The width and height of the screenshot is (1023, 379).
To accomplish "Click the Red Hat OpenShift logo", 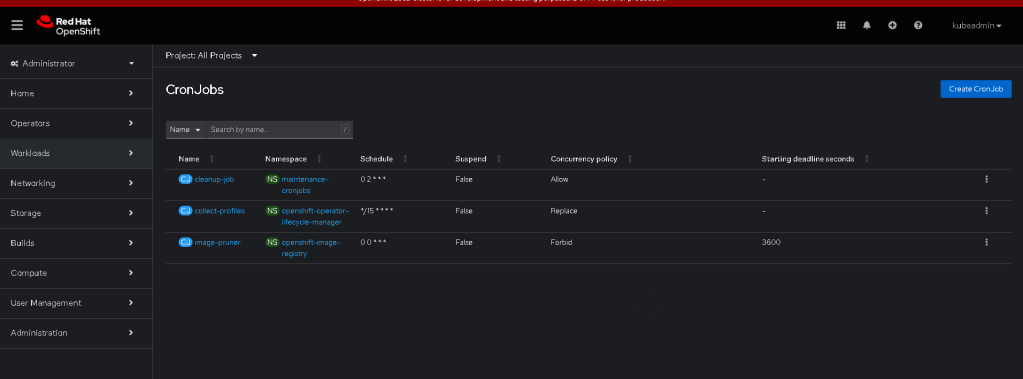I will (x=68, y=25).
